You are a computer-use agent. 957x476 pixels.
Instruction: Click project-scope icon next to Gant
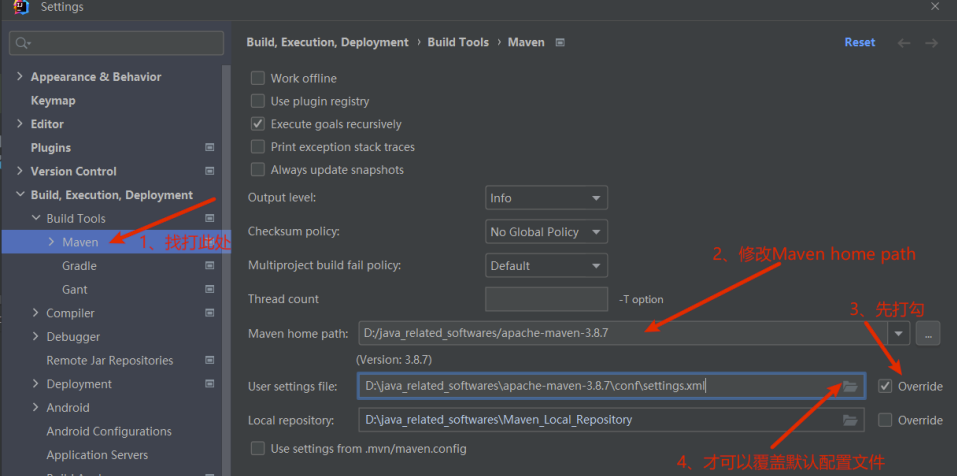(209, 289)
